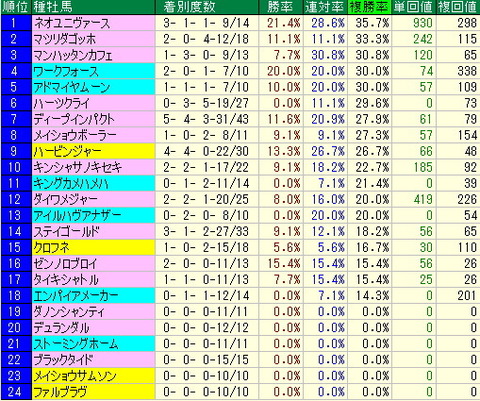The height and width of the screenshot is (401, 480).
Task: Click record 3- 1- 1- 9/14
Action: pos(206,23)
